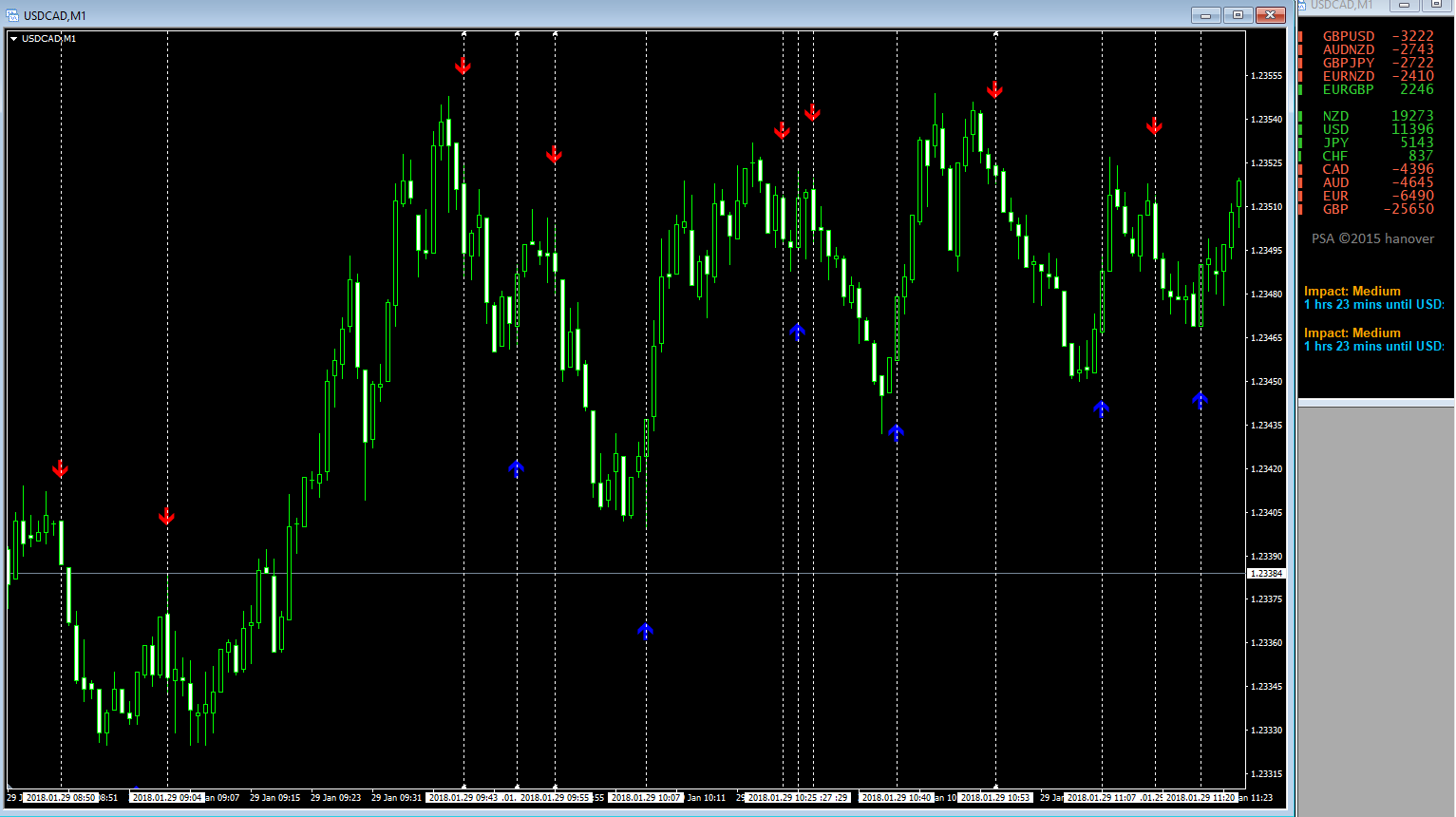Select blue up arrow on the 11:20 line
Screen dimensions: 1456x817
coord(1201,400)
